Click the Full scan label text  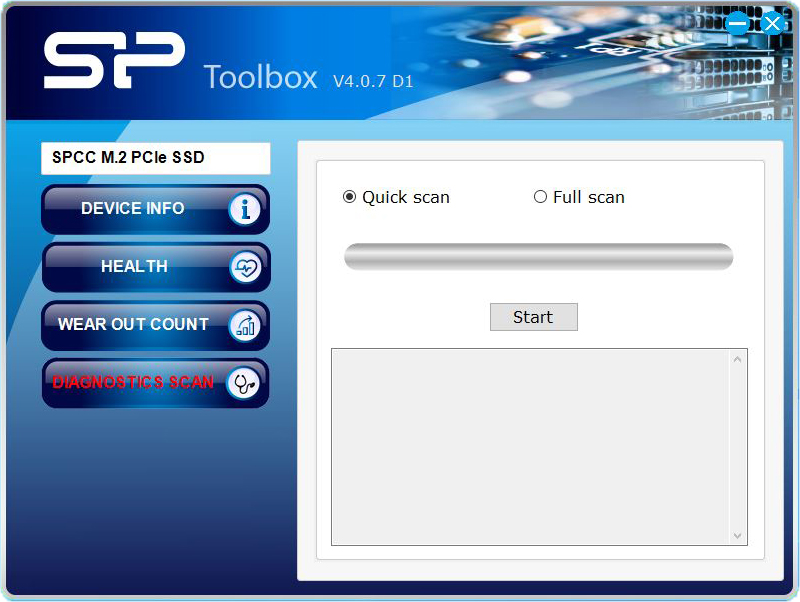pyautogui.click(x=588, y=197)
